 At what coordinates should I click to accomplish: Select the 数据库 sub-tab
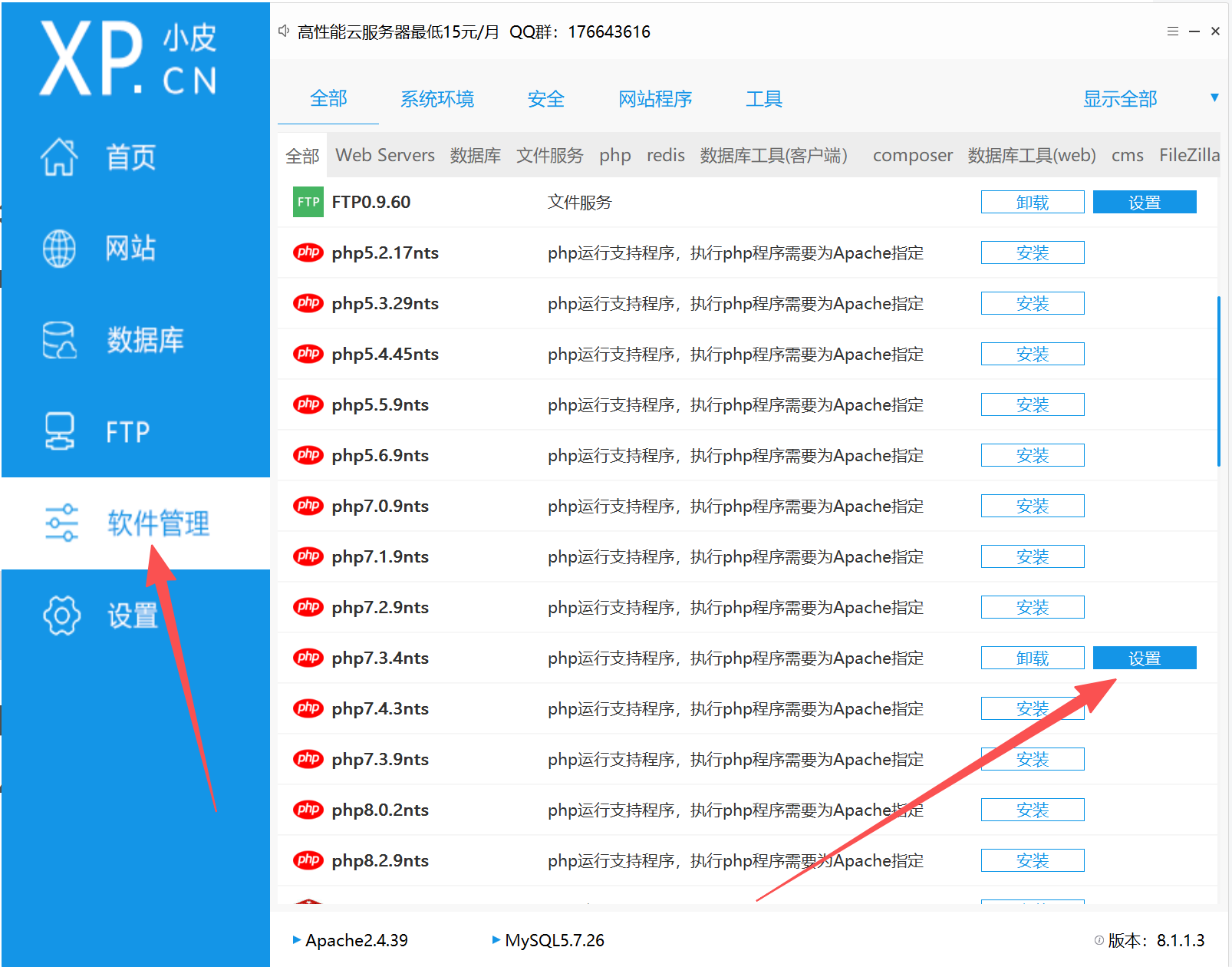(x=476, y=155)
